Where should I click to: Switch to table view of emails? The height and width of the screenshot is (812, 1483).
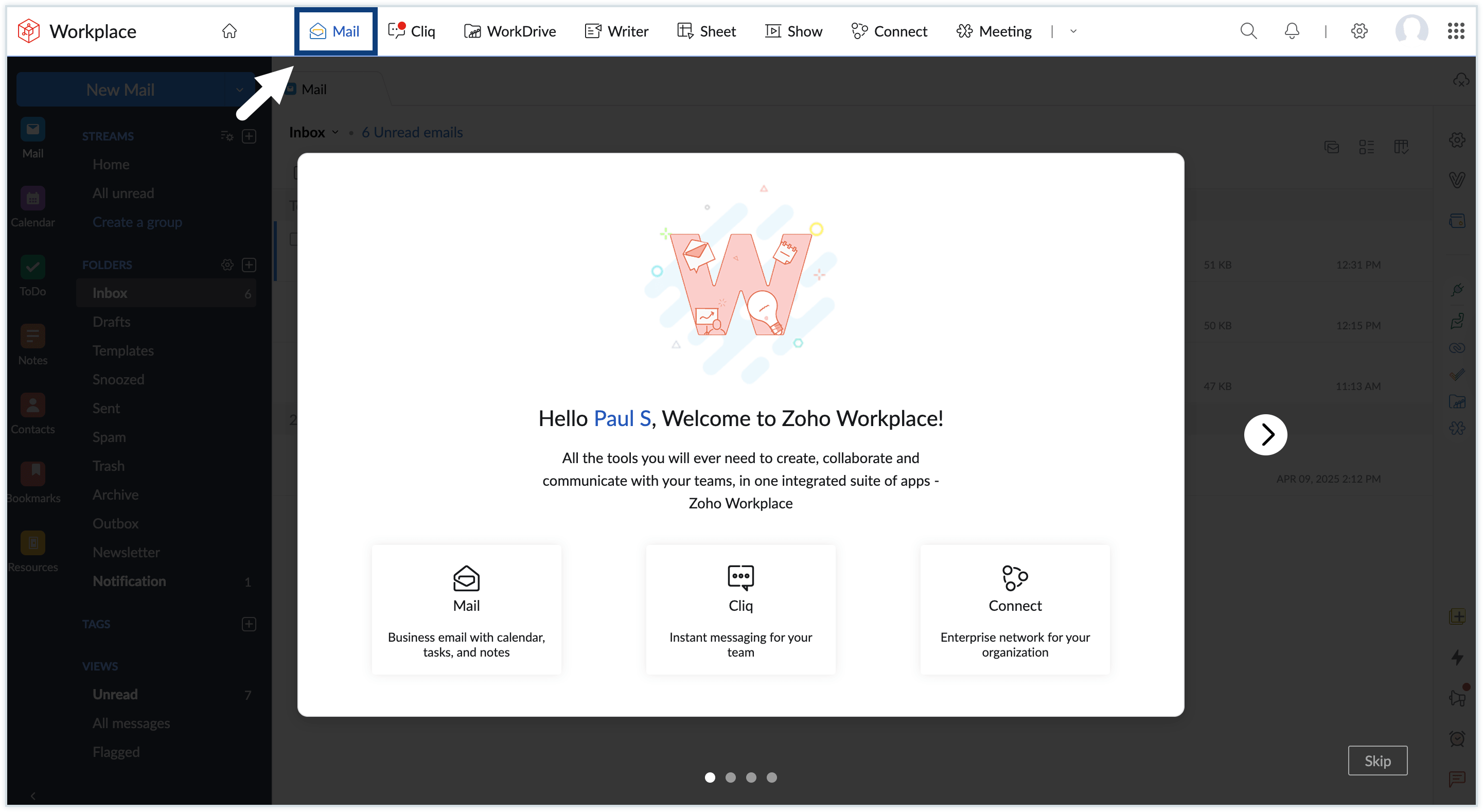(1402, 147)
